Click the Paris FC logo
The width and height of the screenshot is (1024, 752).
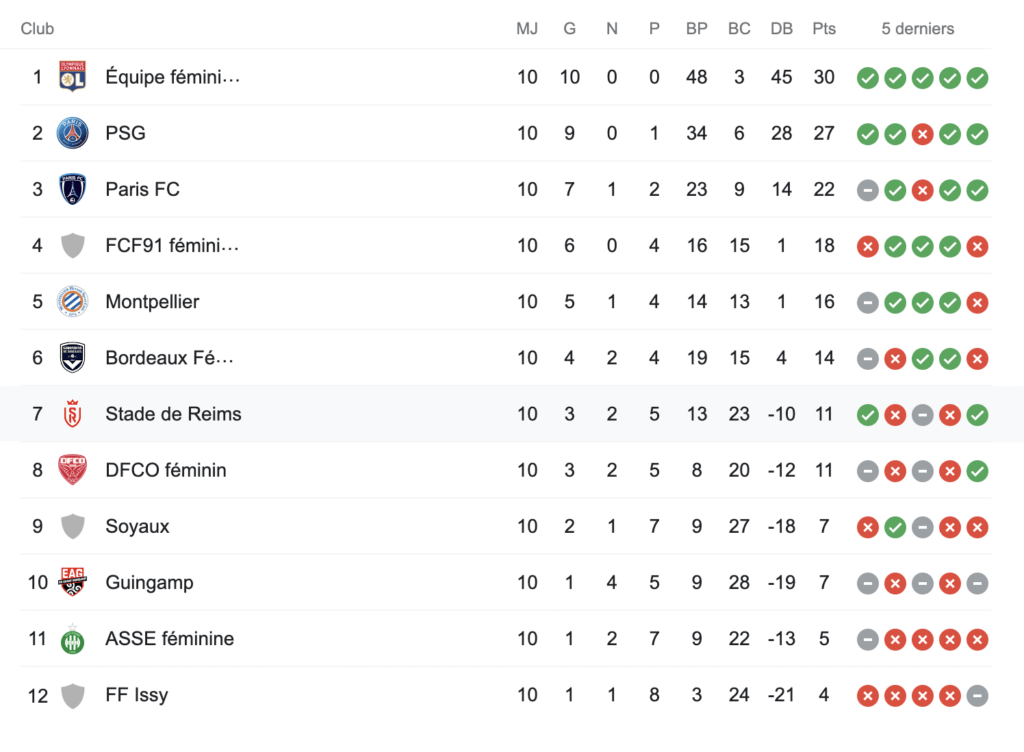click(72, 189)
